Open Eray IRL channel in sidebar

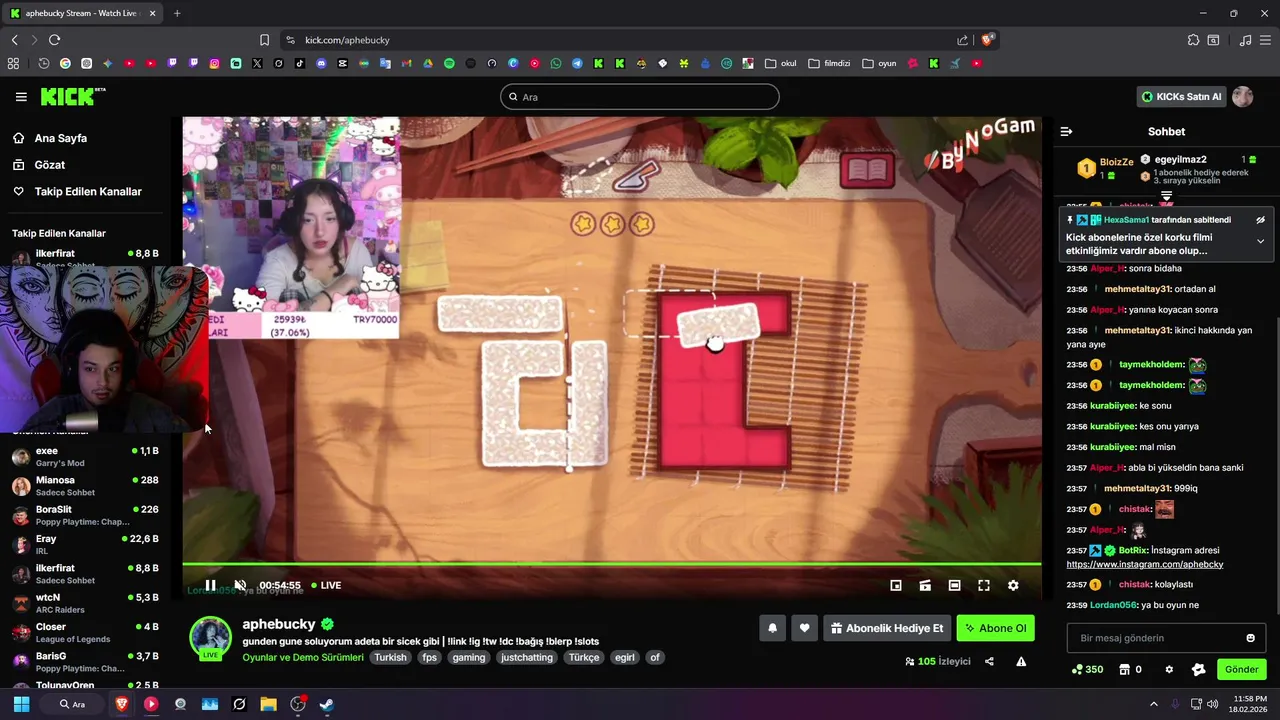[85, 544]
